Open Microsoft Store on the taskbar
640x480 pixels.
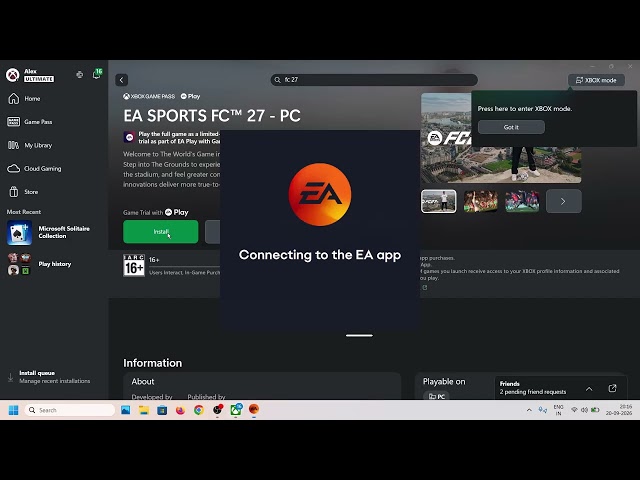coord(162,410)
